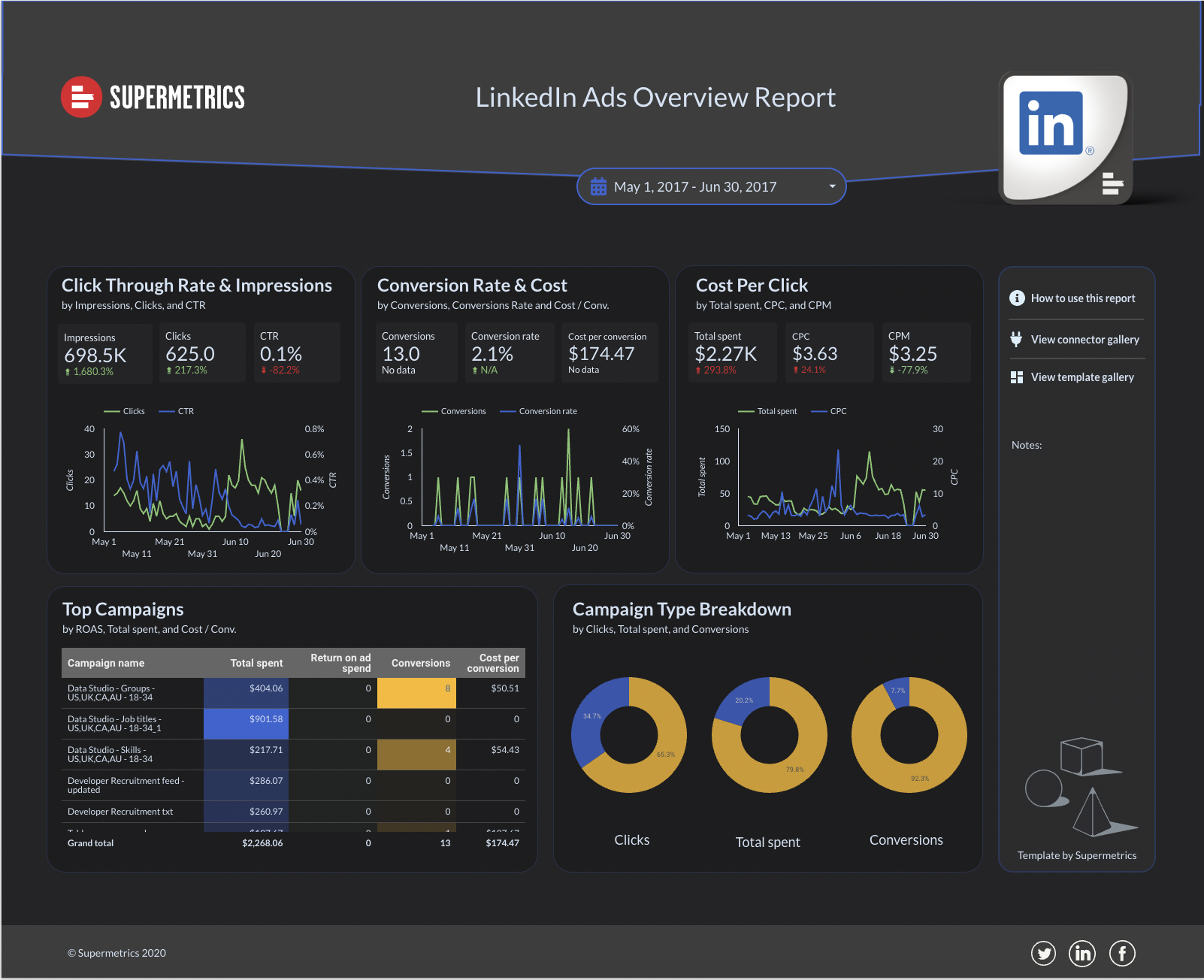Open the Facebook icon in footer
The width and height of the screenshot is (1204, 980).
[1122, 954]
